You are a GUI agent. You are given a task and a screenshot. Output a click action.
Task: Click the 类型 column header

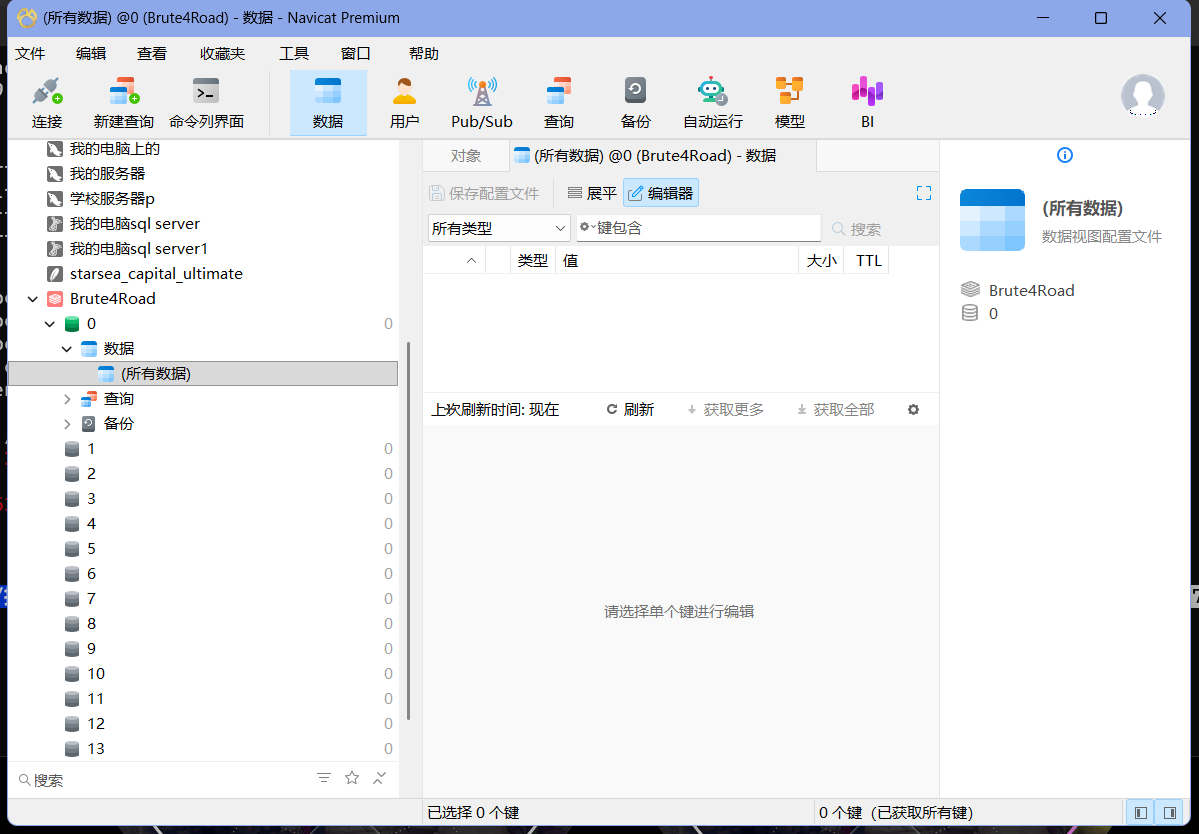[533, 261]
